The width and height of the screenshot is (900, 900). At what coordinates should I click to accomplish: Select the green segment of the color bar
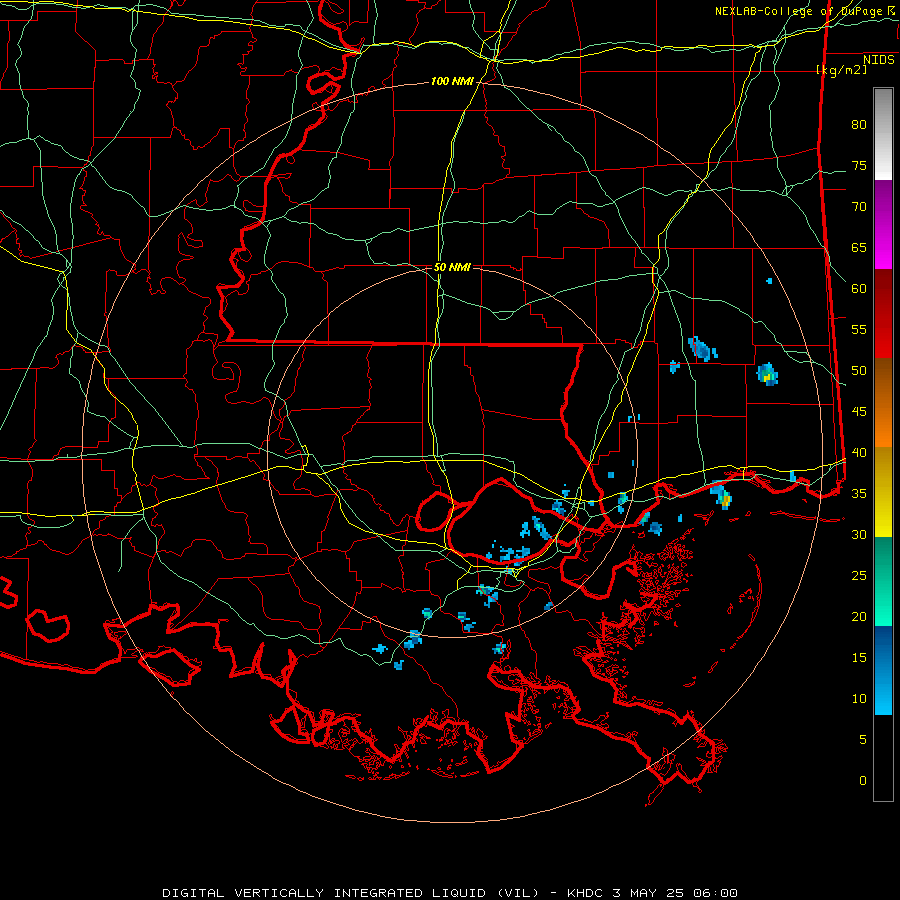tap(883, 581)
